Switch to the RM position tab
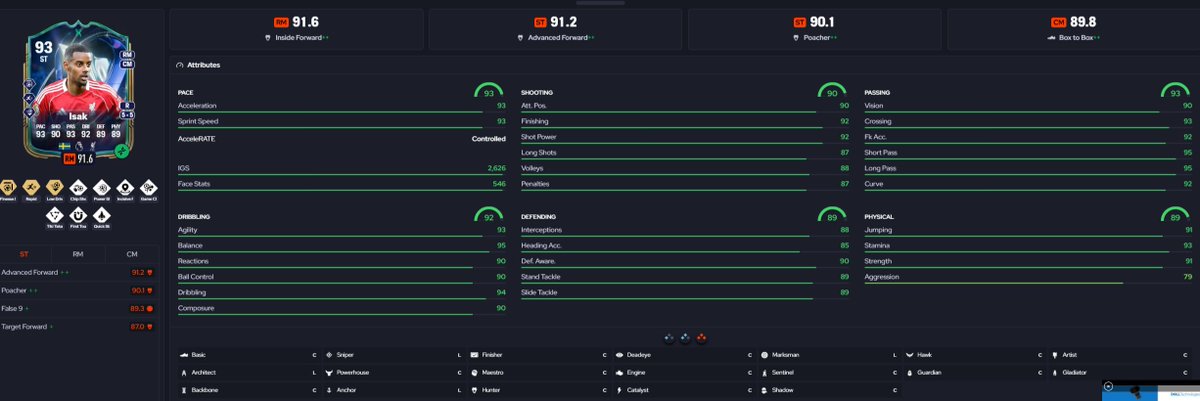1200x401 pixels. [x=78, y=254]
